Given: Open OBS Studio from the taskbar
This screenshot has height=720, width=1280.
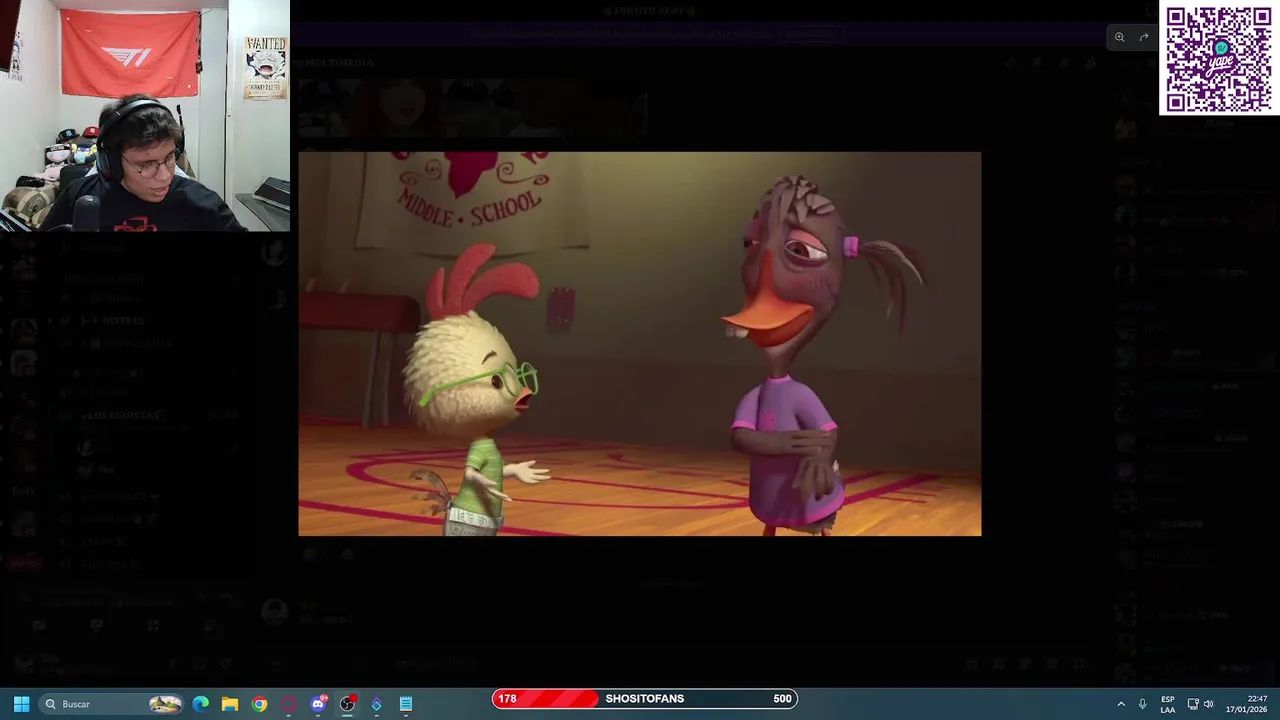Looking at the screenshot, I should pyautogui.click(x=347, y=704).
